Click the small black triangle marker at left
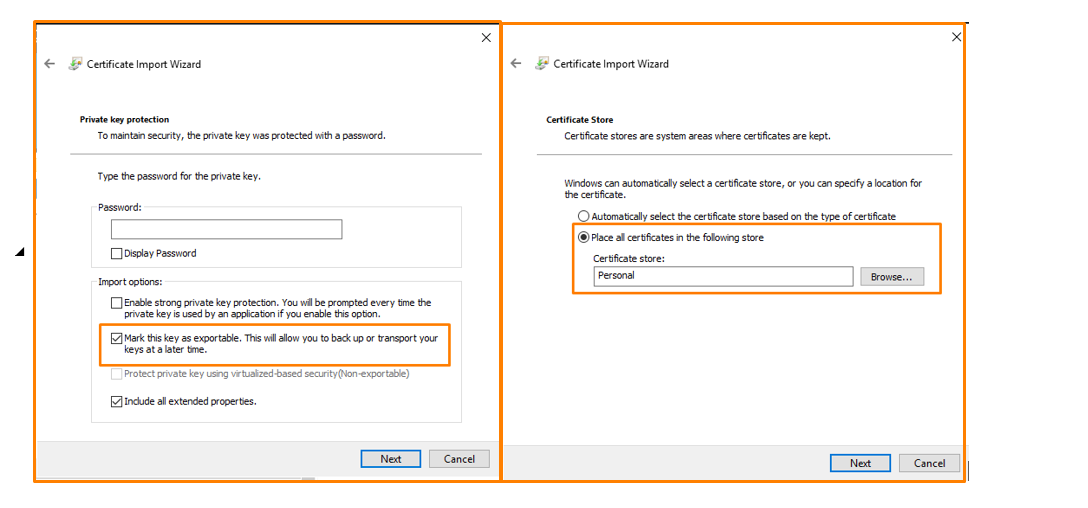Viewport: 1088px width, 508px height. coord(20,252)
